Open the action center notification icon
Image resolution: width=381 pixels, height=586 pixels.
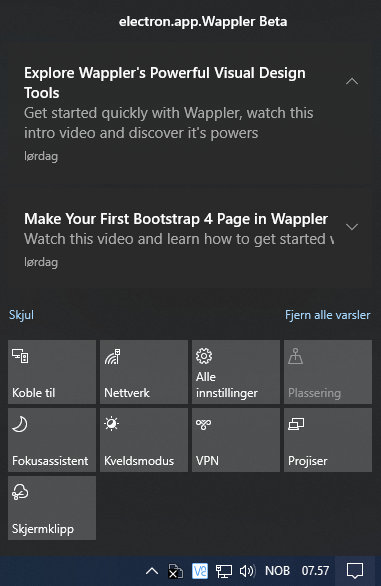pos(355,571)
